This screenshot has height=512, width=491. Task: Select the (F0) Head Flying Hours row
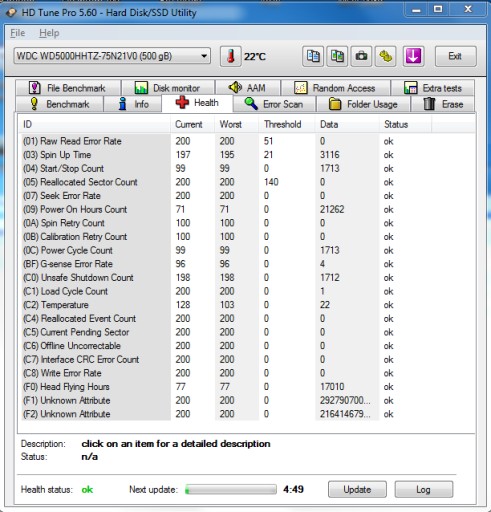click(x=247, y=387)
